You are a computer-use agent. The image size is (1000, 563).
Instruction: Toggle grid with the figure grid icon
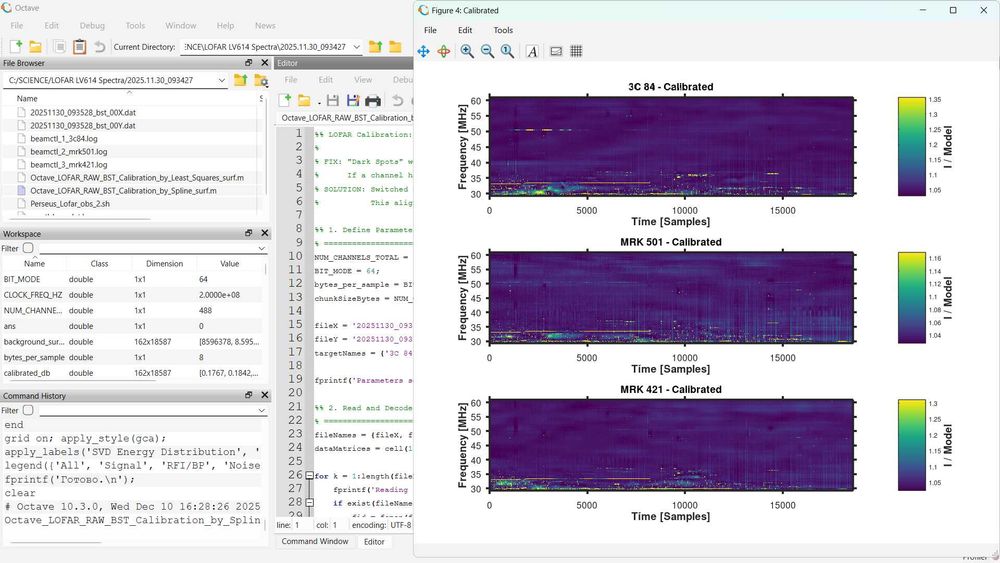tap(576, 51)
